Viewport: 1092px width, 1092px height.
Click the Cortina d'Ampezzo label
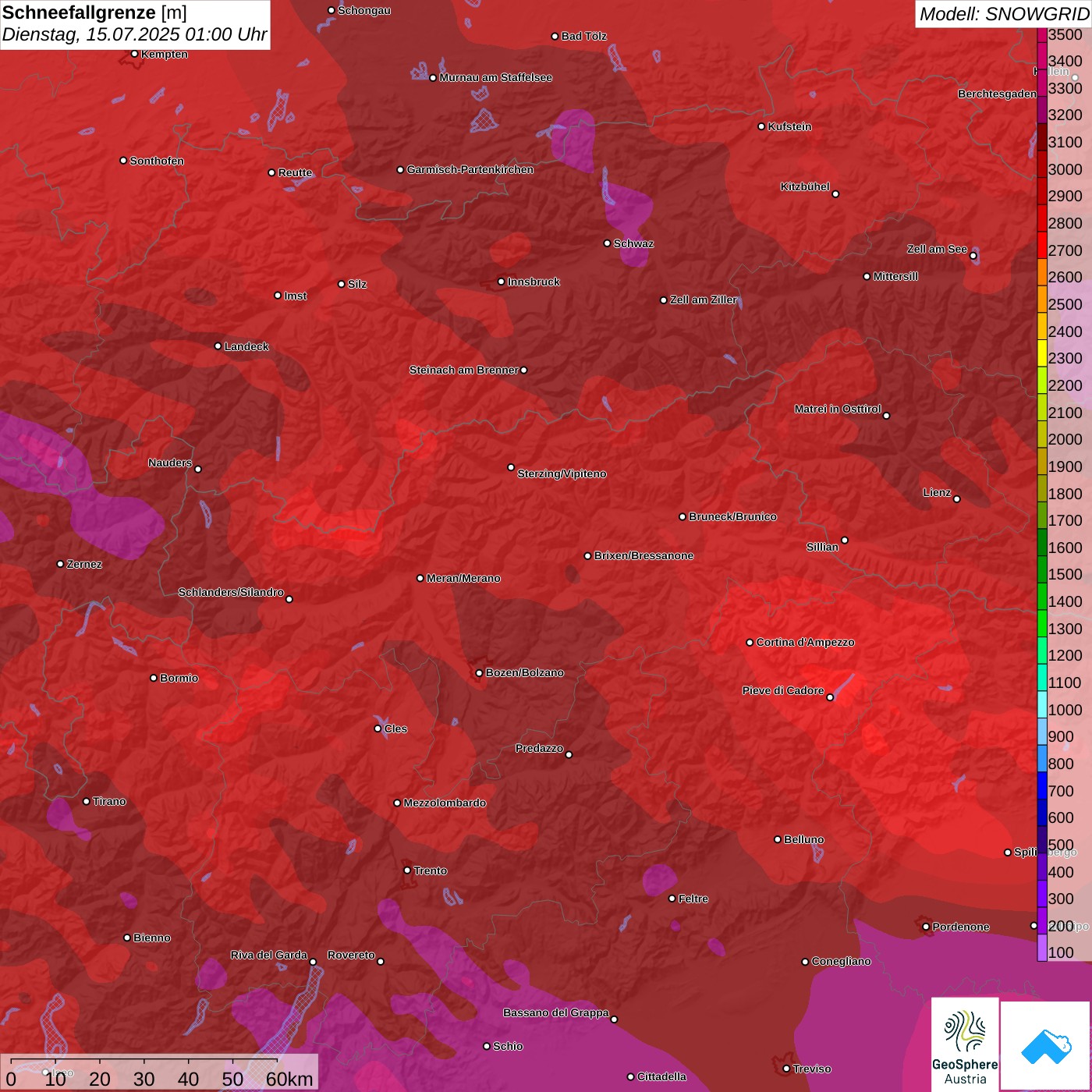(x=806, y=642)
